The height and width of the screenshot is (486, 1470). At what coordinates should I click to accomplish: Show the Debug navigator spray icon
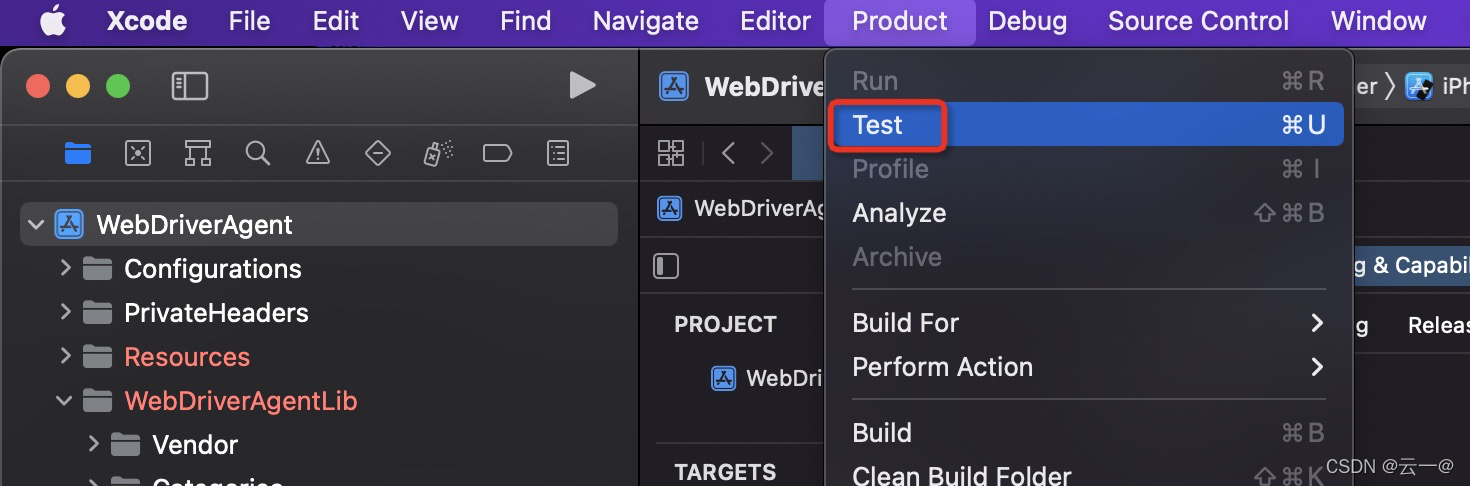[438, 153]
